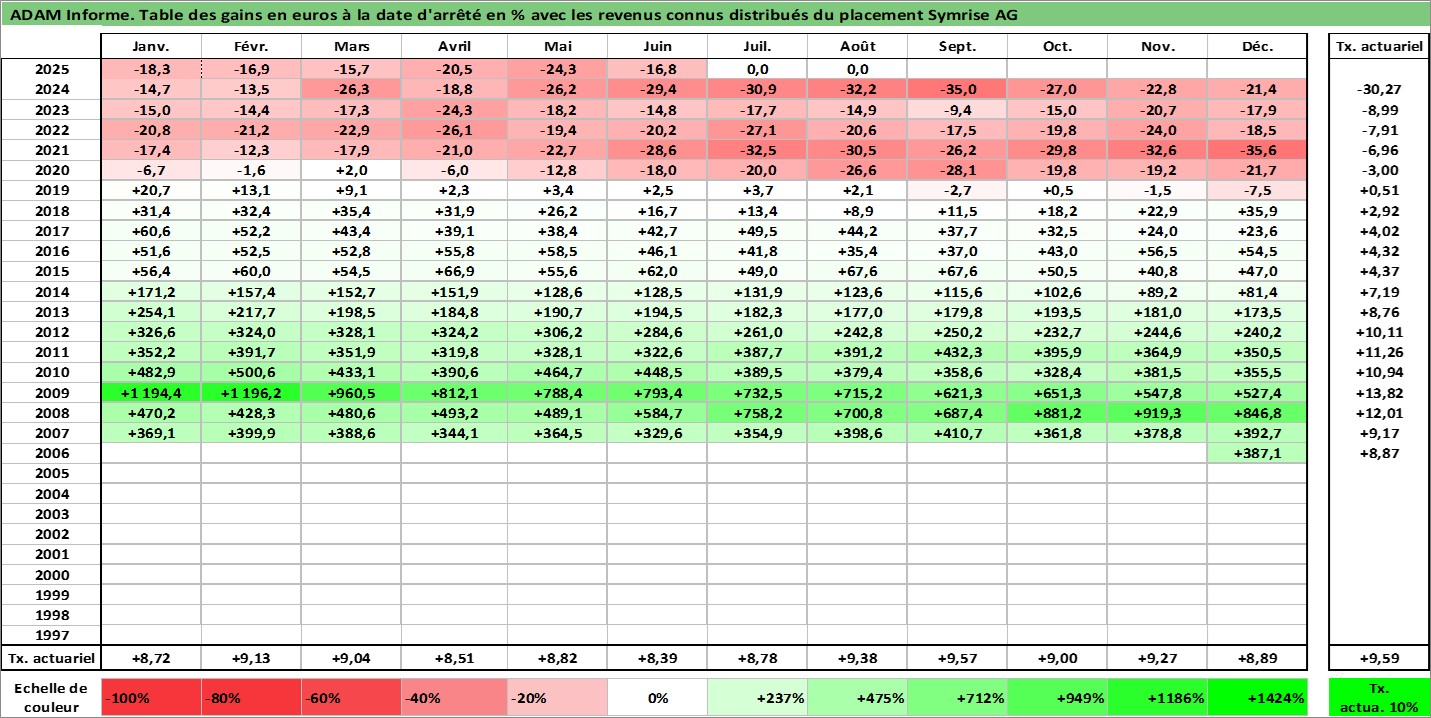The width and height of the screenshot is (1431, 718).
Task: Click the +9,59 overall actuarial rate
Action: pyautogui.click(x=1378, y=658)
